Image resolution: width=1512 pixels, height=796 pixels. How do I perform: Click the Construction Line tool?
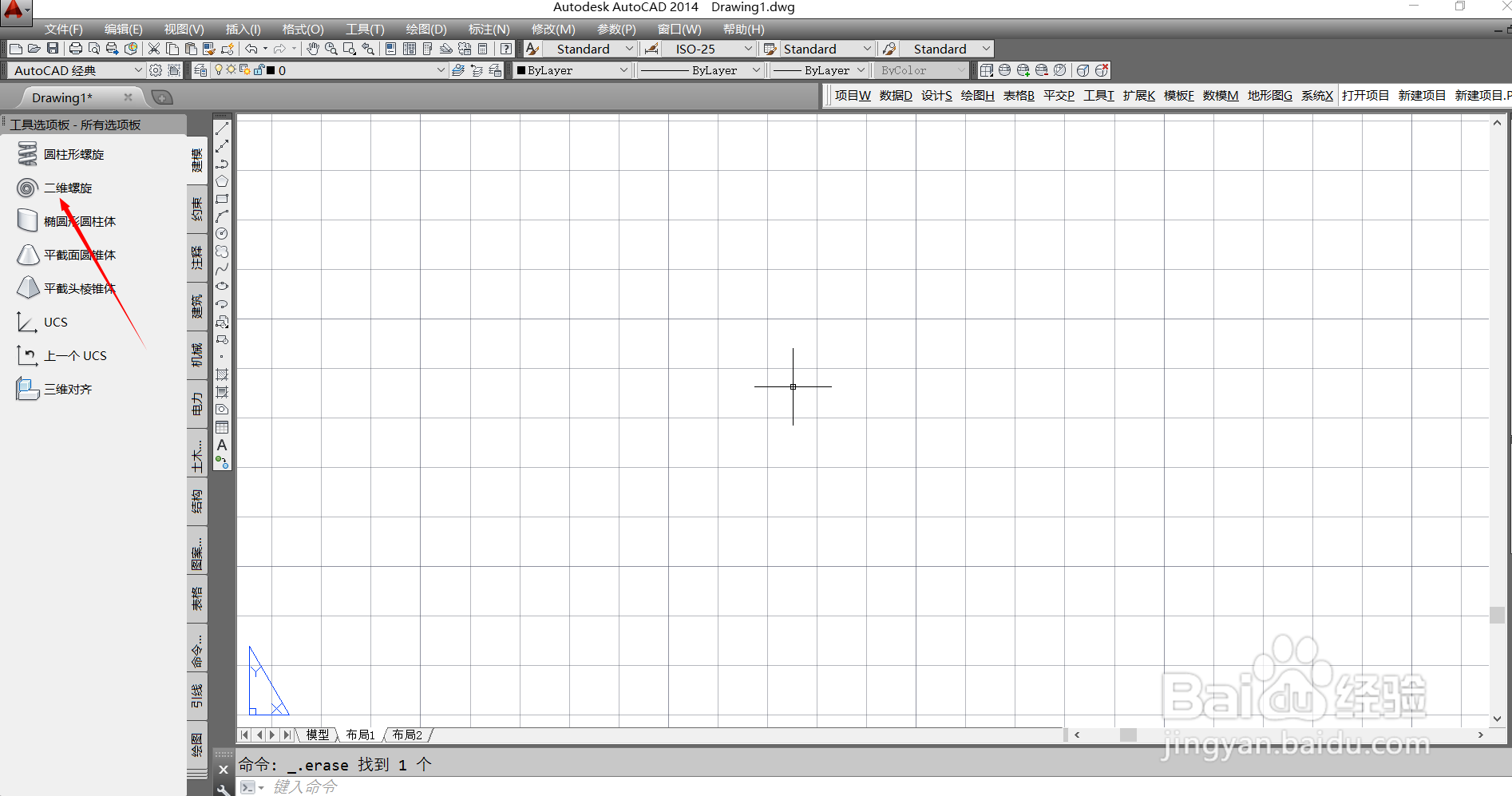[x=222, y=146]
